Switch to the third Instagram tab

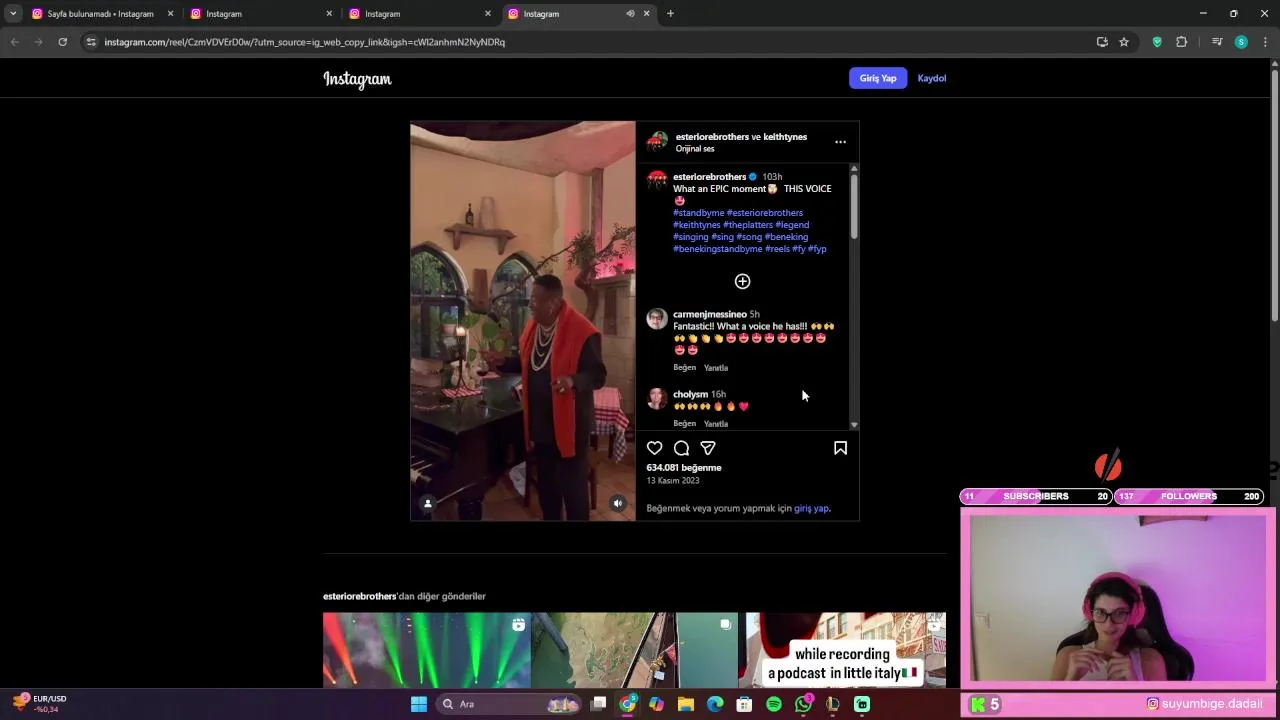pos(419,13)
